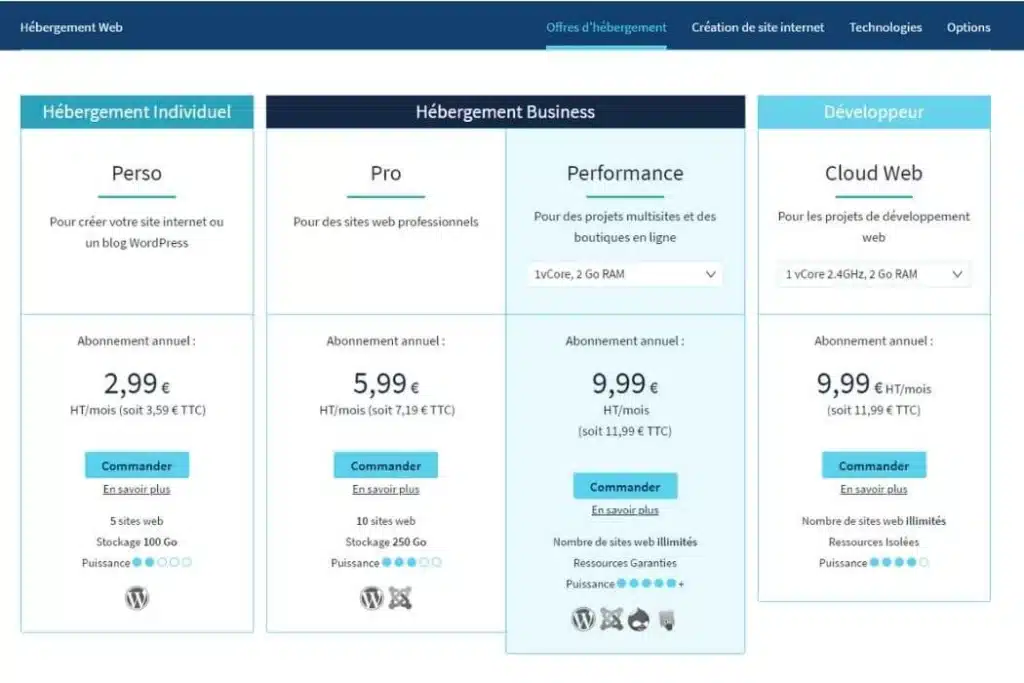Select the Hébergement Individuel header

136,112
